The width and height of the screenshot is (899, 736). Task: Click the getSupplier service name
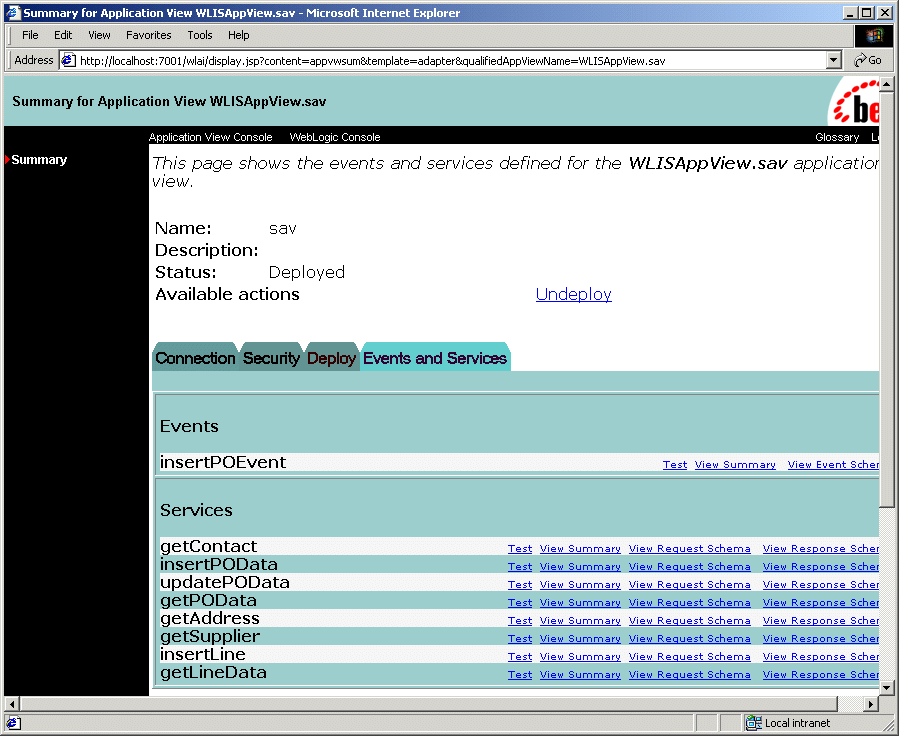(x=210, y=636)
